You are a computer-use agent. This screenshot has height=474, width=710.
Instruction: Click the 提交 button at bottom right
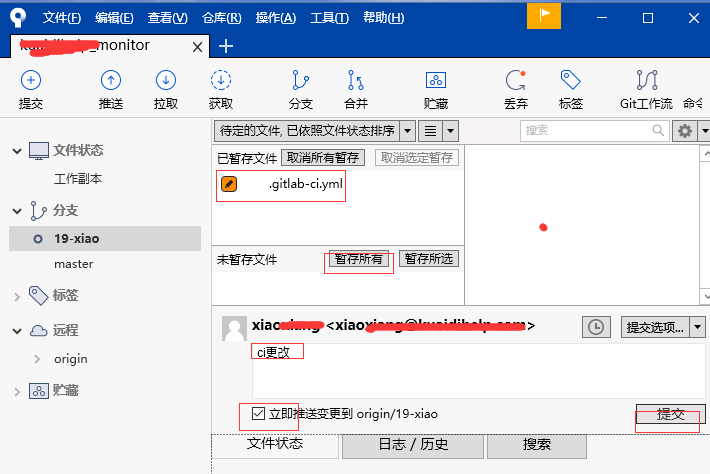[x=671, y=414]
